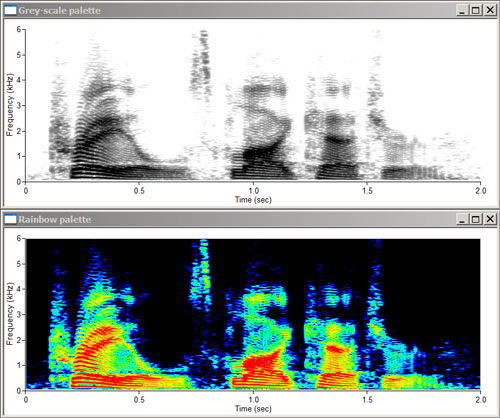Minimize the Rainbow palette window
This screenshot has width=500, height=418.
click(462, 219)
